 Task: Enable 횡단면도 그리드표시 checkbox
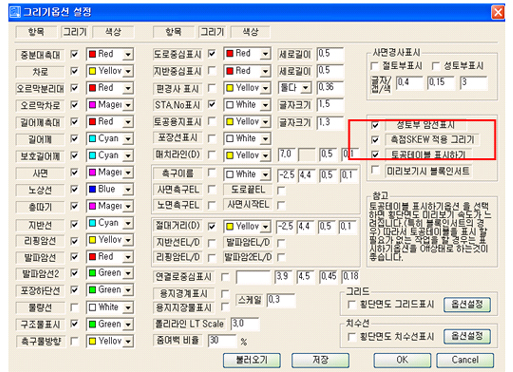tap(352, 305)
